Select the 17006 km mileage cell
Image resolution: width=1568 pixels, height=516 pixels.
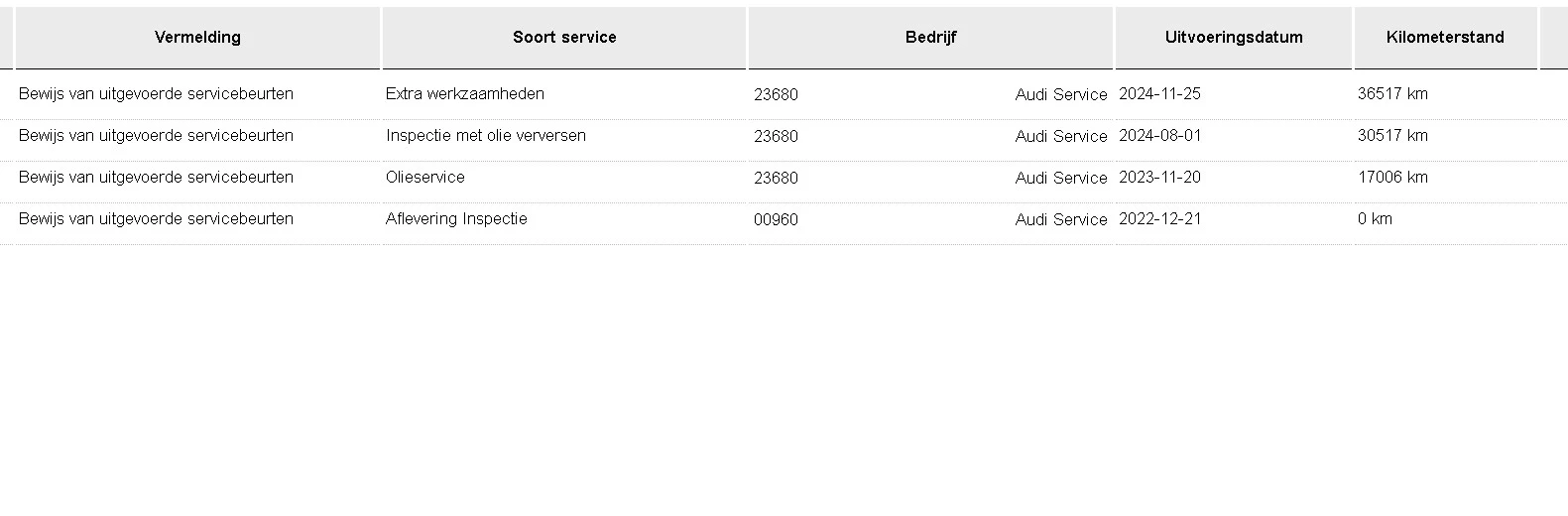pyautogui.click(x=1392, y=178)
